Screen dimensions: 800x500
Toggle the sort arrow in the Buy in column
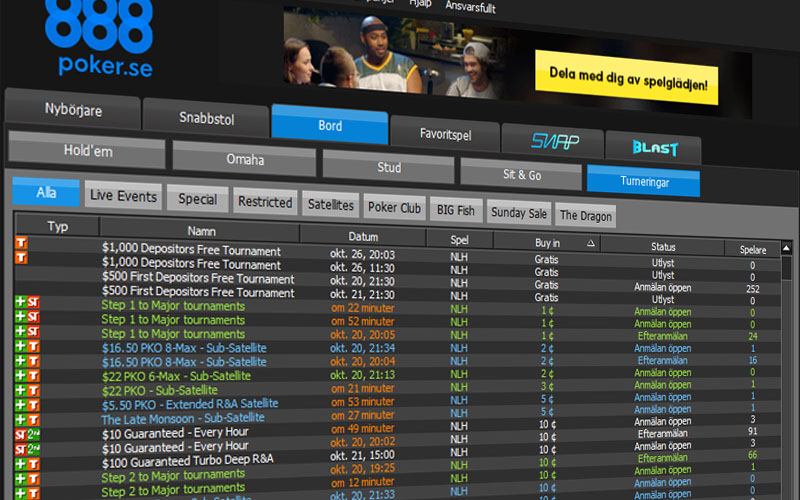coord(590,243)
